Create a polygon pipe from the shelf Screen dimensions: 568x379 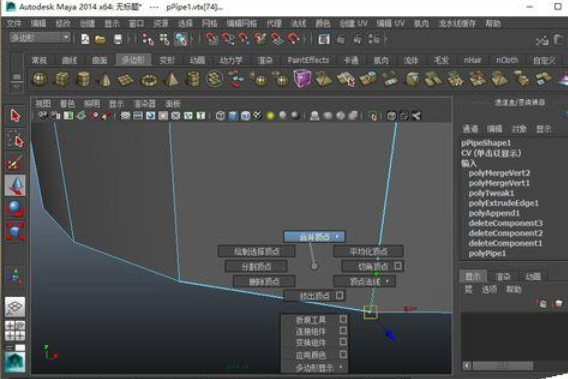(x=192, y=79)
